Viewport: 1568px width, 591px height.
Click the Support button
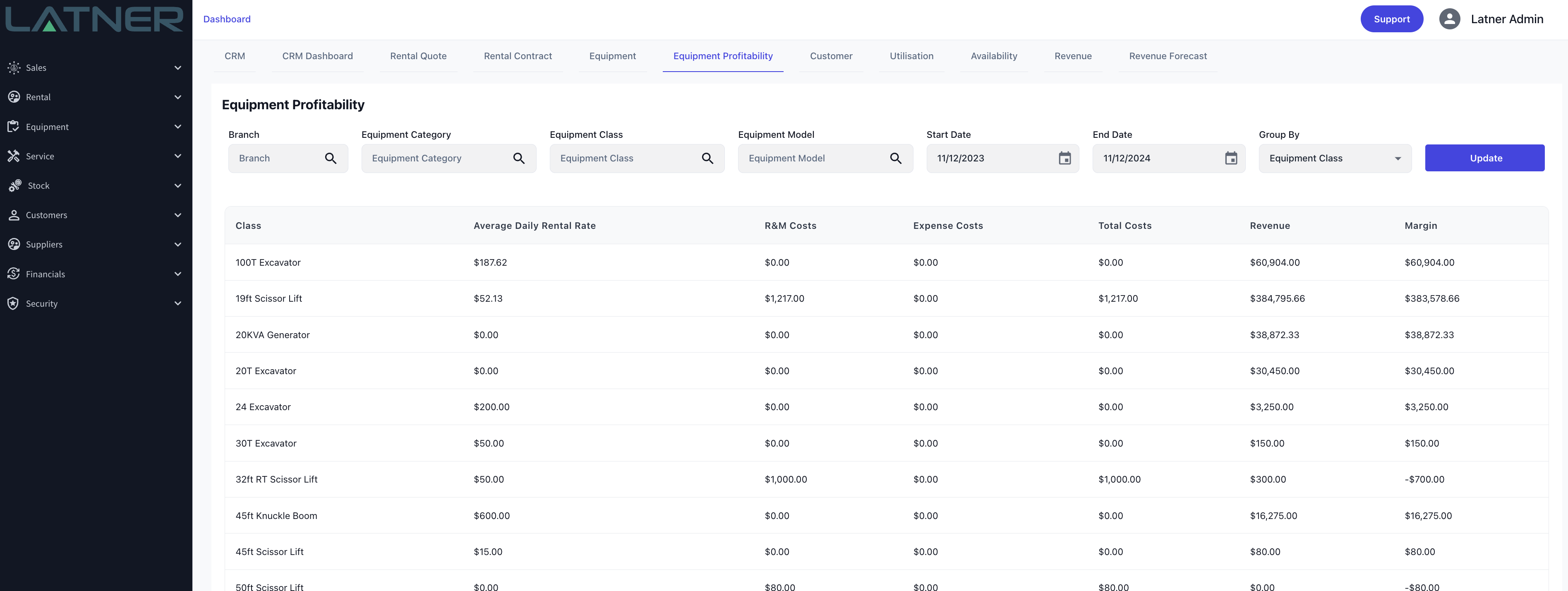(x=1391, y=19)
